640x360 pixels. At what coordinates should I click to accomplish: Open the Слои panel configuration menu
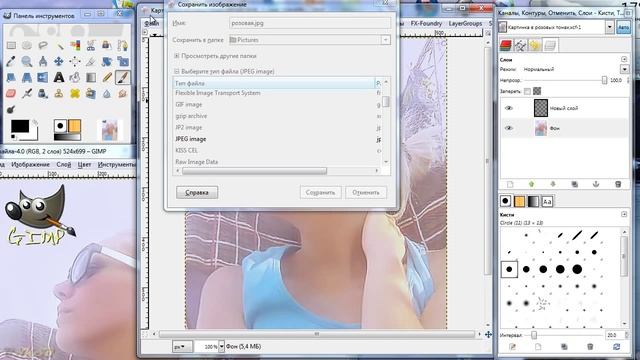tap(624, 60)
